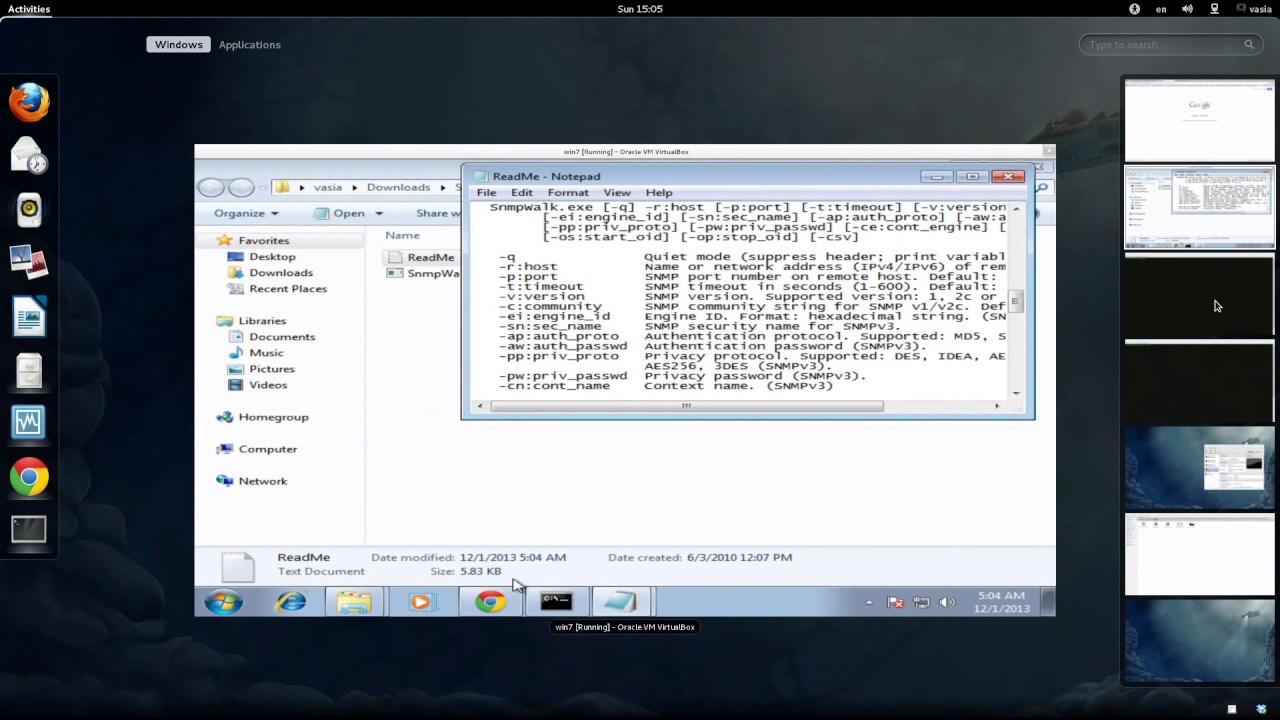The image size is (1280, 720).
Task: Select the last workspace thumbnail
Action: pos(1200,640)
